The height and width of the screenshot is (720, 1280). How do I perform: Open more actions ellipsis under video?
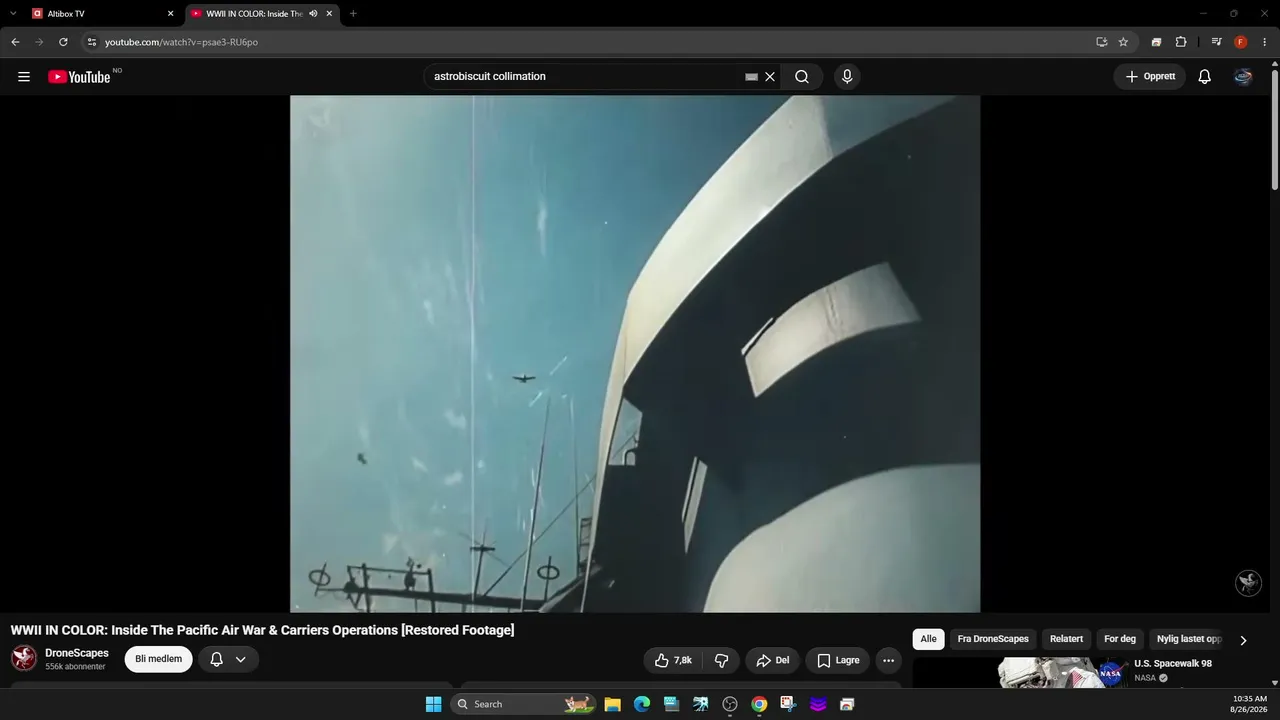(888, 660)
